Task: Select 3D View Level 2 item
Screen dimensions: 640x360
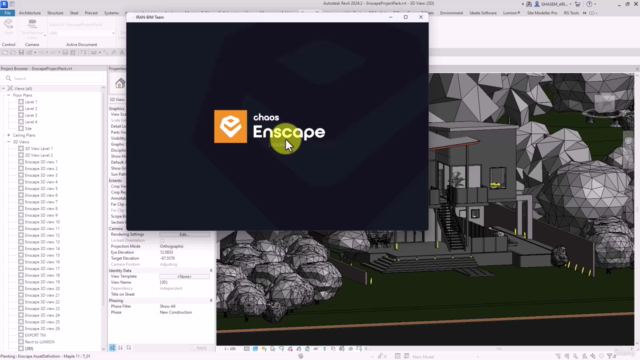Action: coord(38,155)
